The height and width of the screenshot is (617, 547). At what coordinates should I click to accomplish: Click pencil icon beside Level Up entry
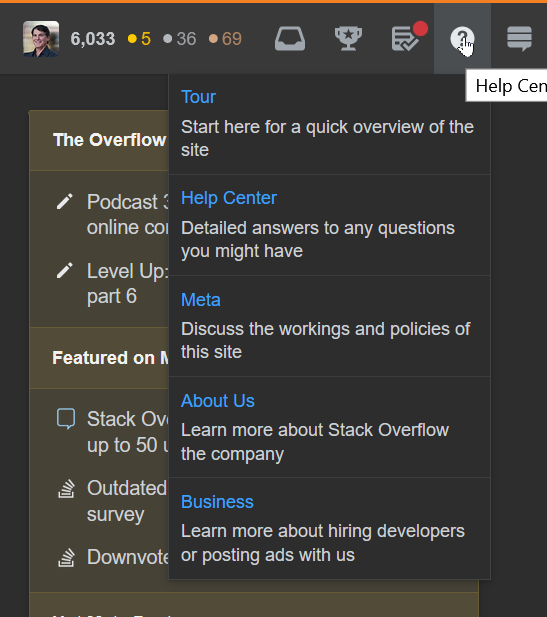pos(65,271)
